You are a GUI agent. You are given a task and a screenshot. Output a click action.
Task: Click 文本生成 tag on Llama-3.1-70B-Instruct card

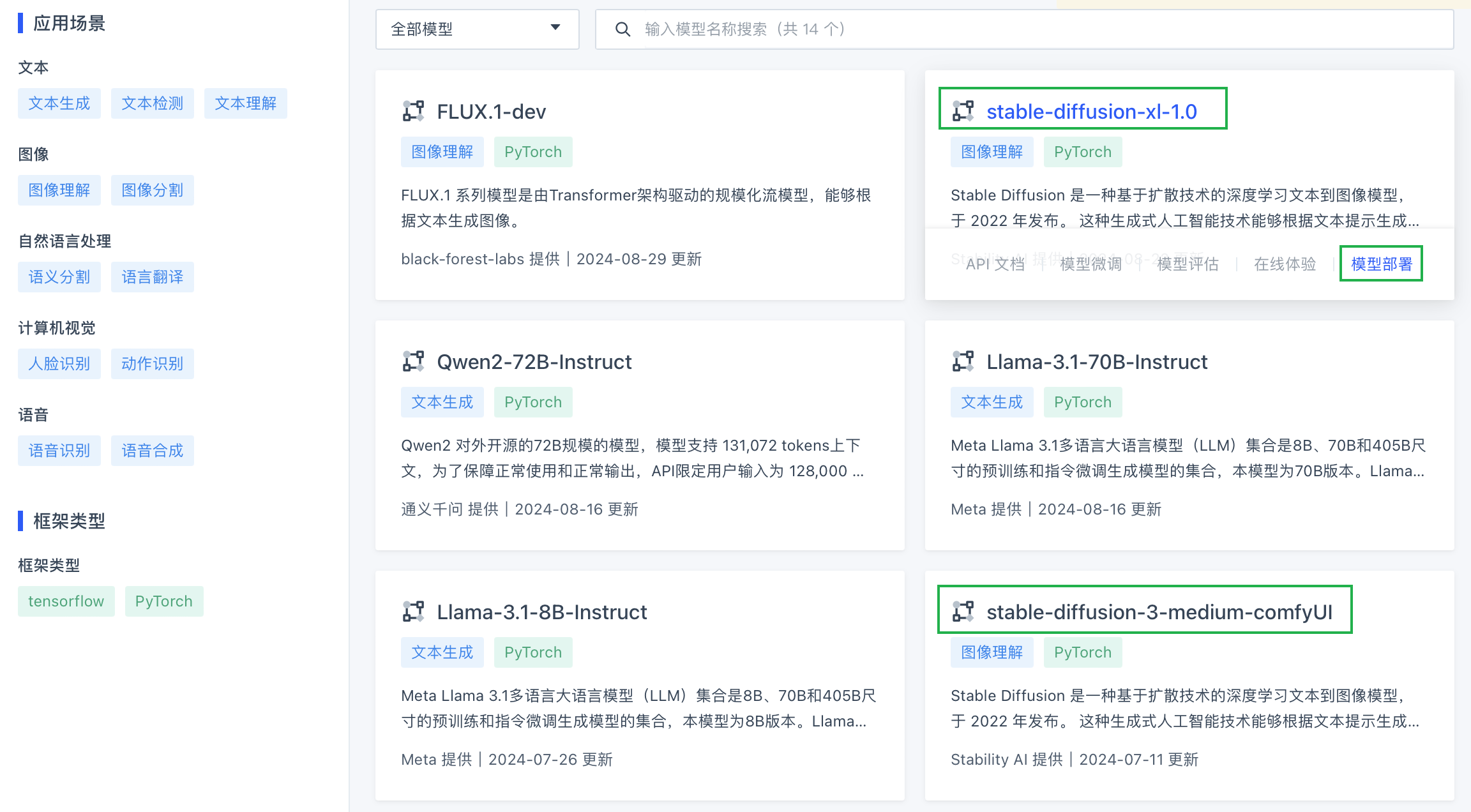[992, 402]
